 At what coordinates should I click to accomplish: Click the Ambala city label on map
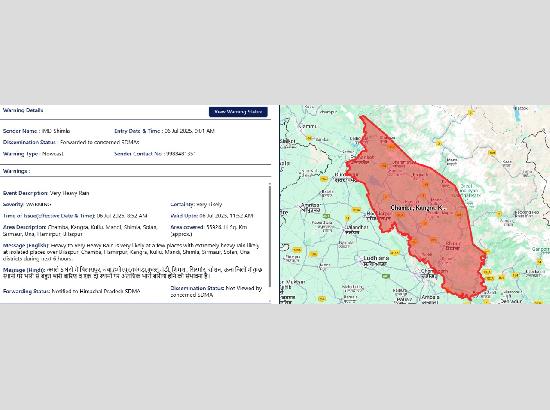tap(430, 299)
